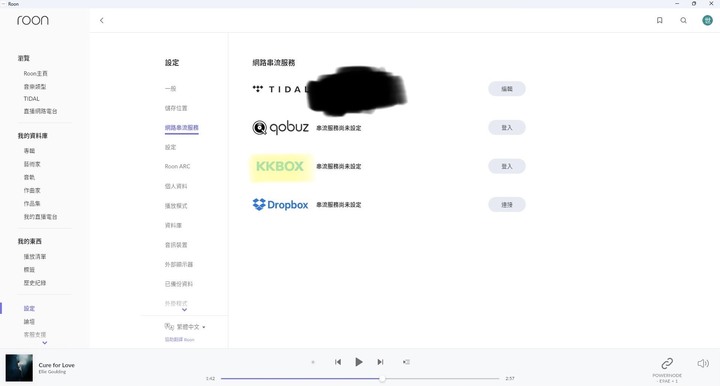Open the POWERNODE zone picker icon
Viewport: 720px width, 386px height.
tap(667, 364)
